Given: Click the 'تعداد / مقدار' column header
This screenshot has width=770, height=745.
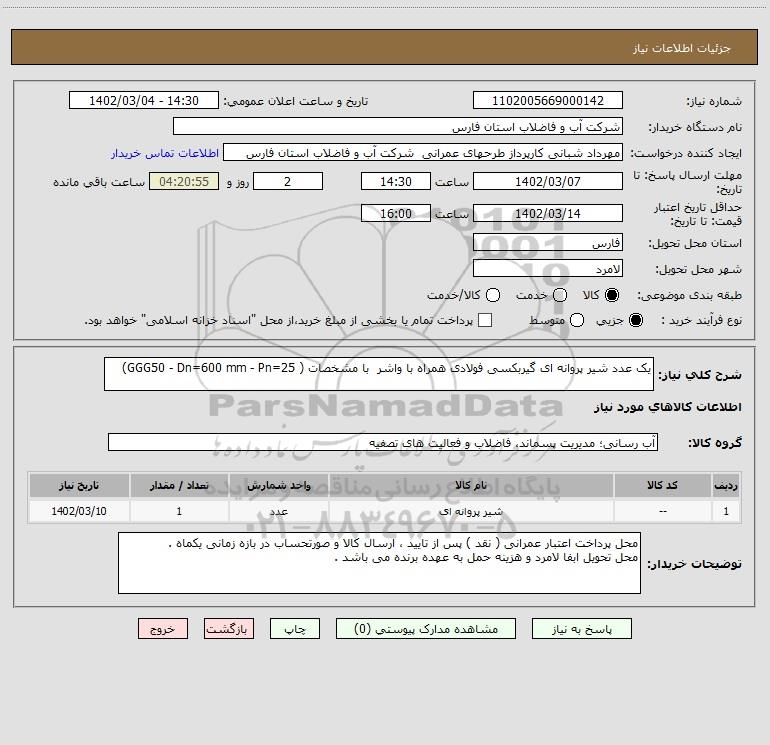Looking at the screenshot, I should pyautogui.click(x=179, y=485).
